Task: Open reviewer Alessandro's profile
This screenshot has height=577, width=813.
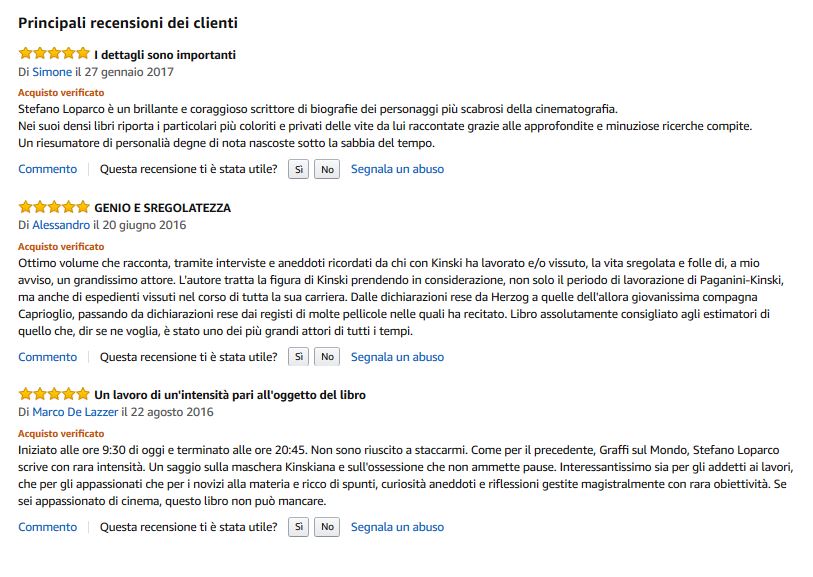Action: (x=61, y=225)
